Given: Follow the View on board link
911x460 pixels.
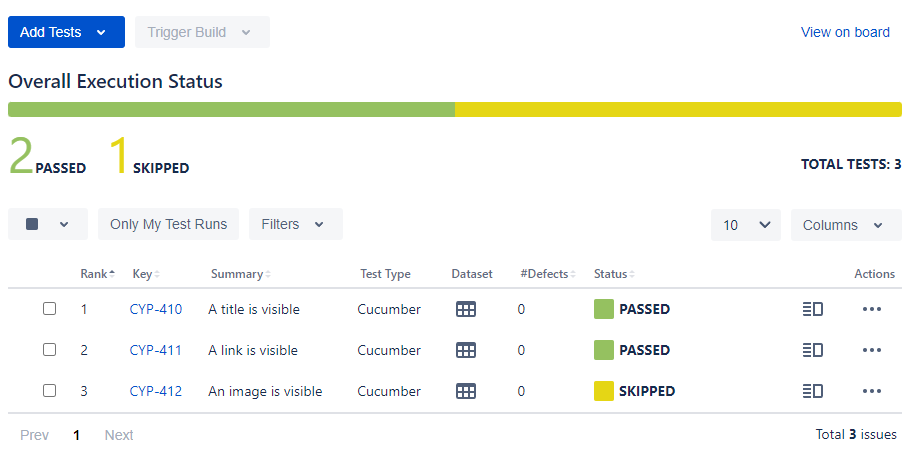Looking at the screenshot, I should tap(845, 32).
